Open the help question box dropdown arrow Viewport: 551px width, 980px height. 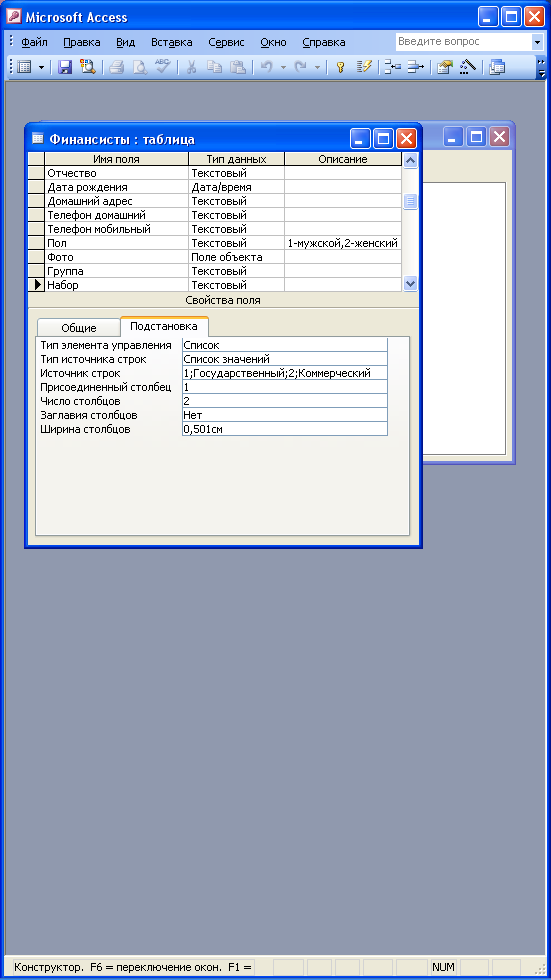pos(538,42)
